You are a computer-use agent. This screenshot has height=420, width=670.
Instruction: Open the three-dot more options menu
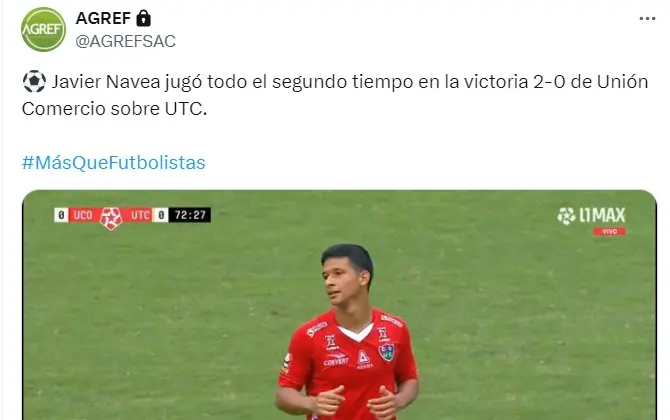647,19
